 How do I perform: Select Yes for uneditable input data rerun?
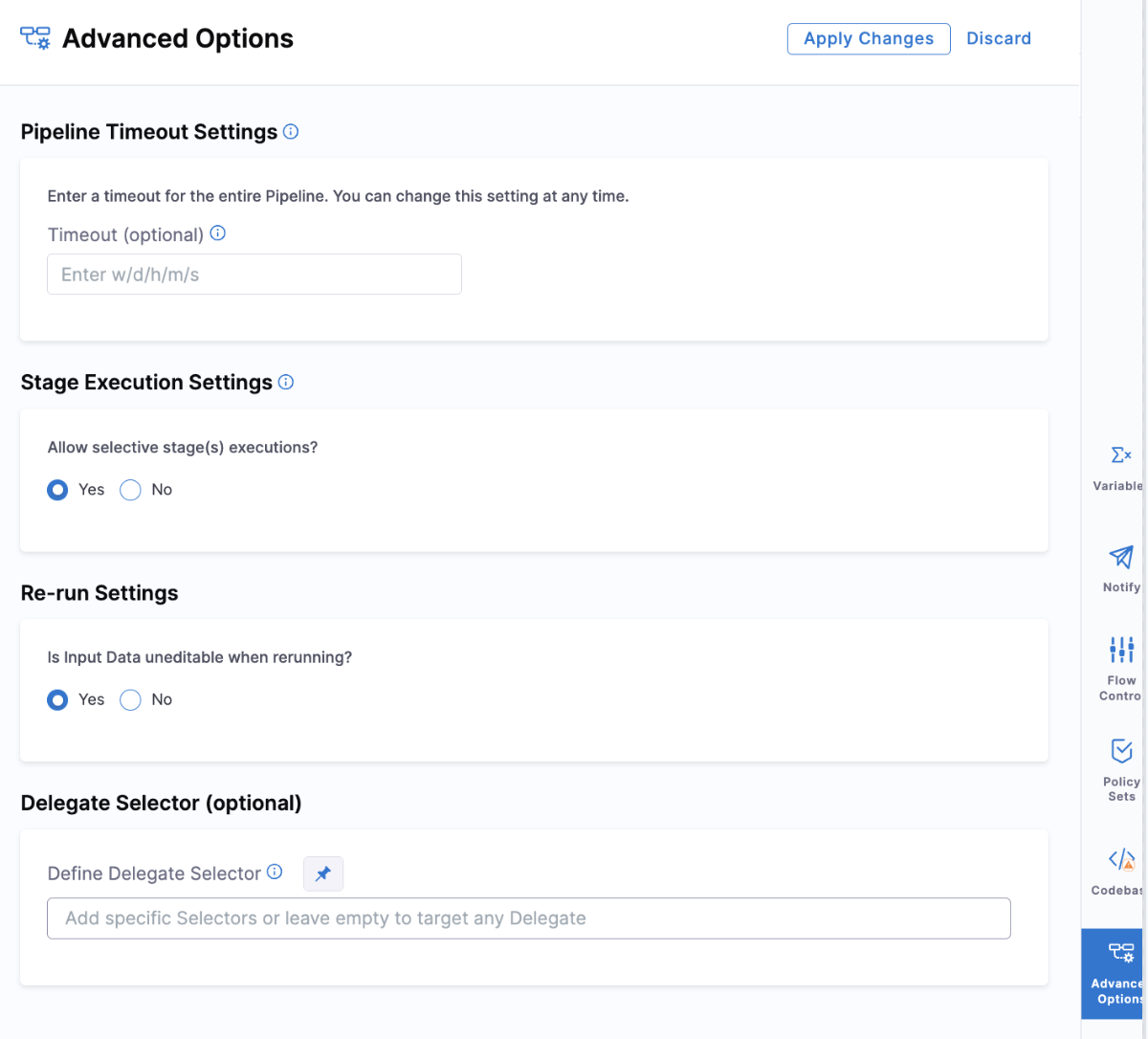coord(58,700)
